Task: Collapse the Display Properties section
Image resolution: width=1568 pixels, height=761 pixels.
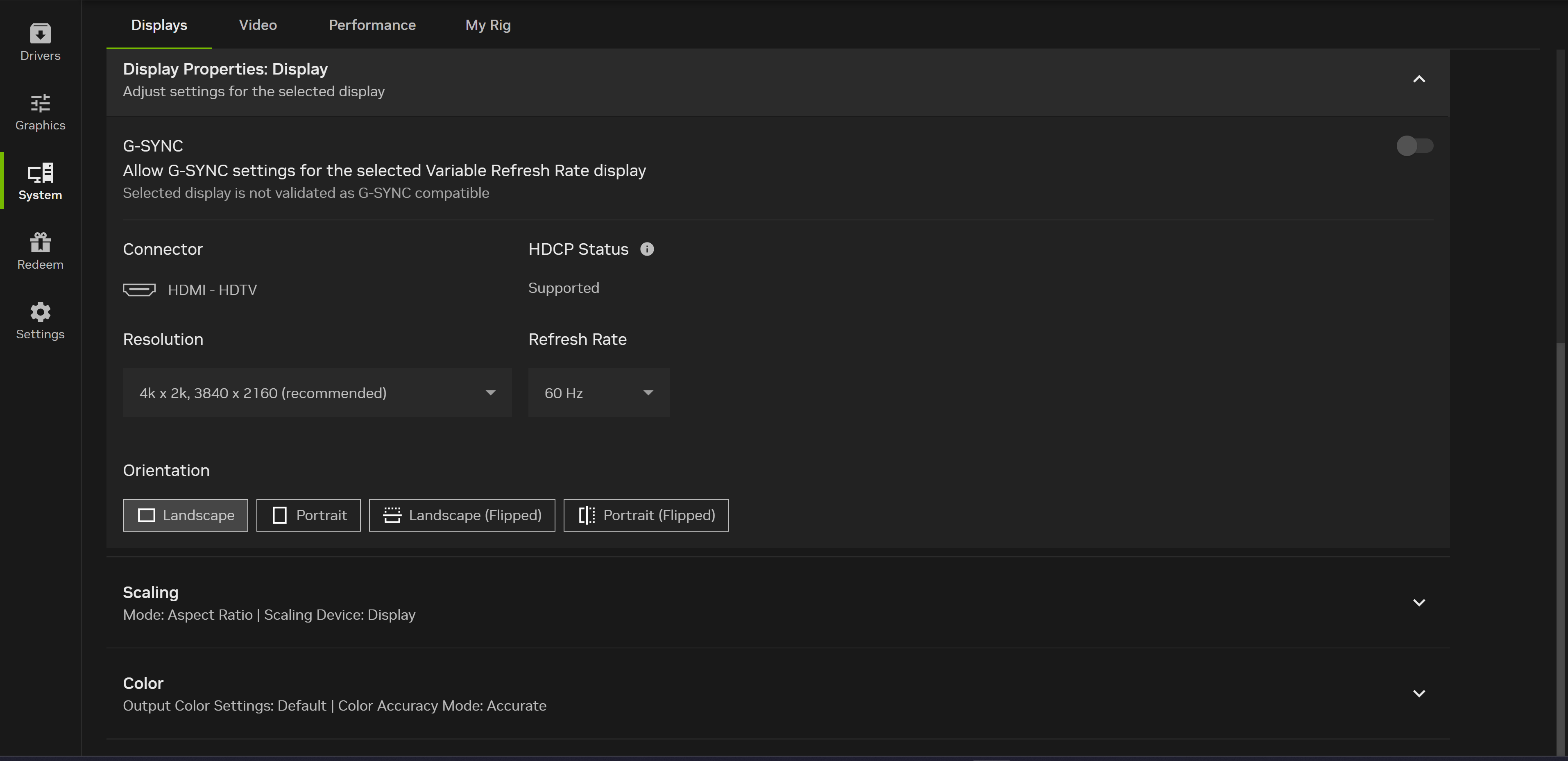Action: (x=1418, y=79)
